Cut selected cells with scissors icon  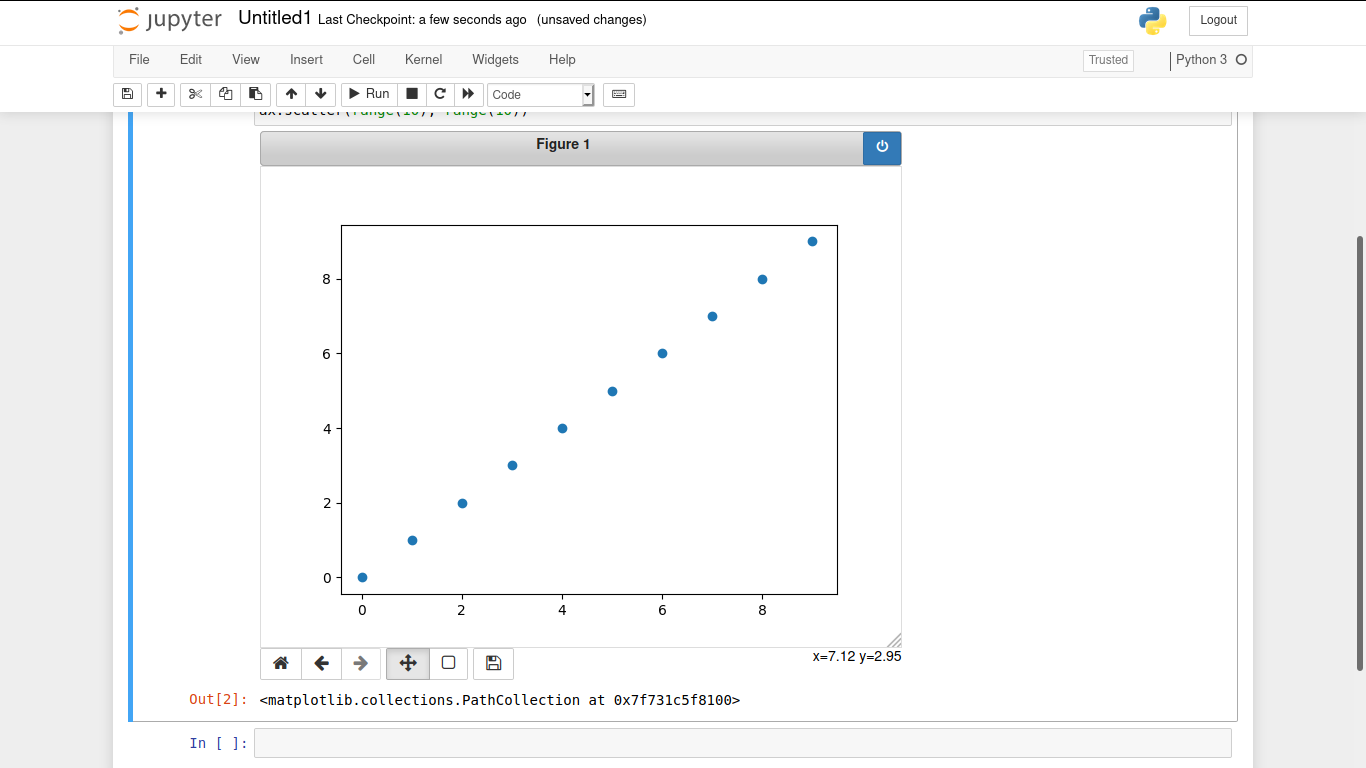(x=195, y=94)
